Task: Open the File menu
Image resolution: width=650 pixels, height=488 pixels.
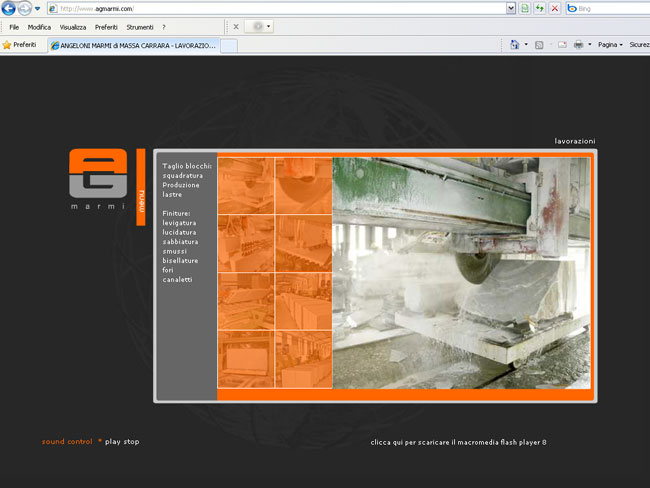Action: click(x=14, y=27)
